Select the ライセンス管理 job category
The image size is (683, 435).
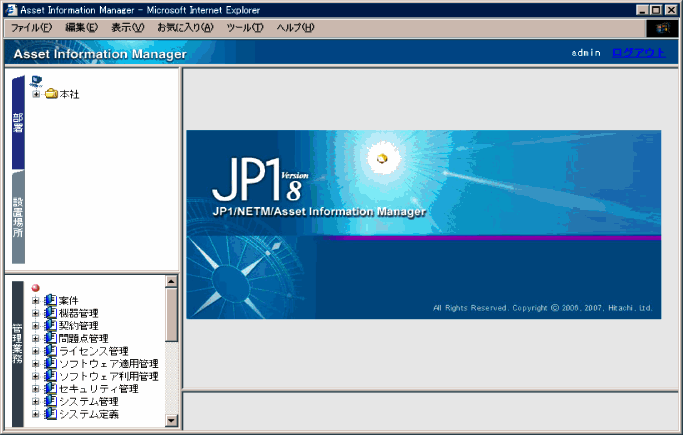click(x=94, y=351)
